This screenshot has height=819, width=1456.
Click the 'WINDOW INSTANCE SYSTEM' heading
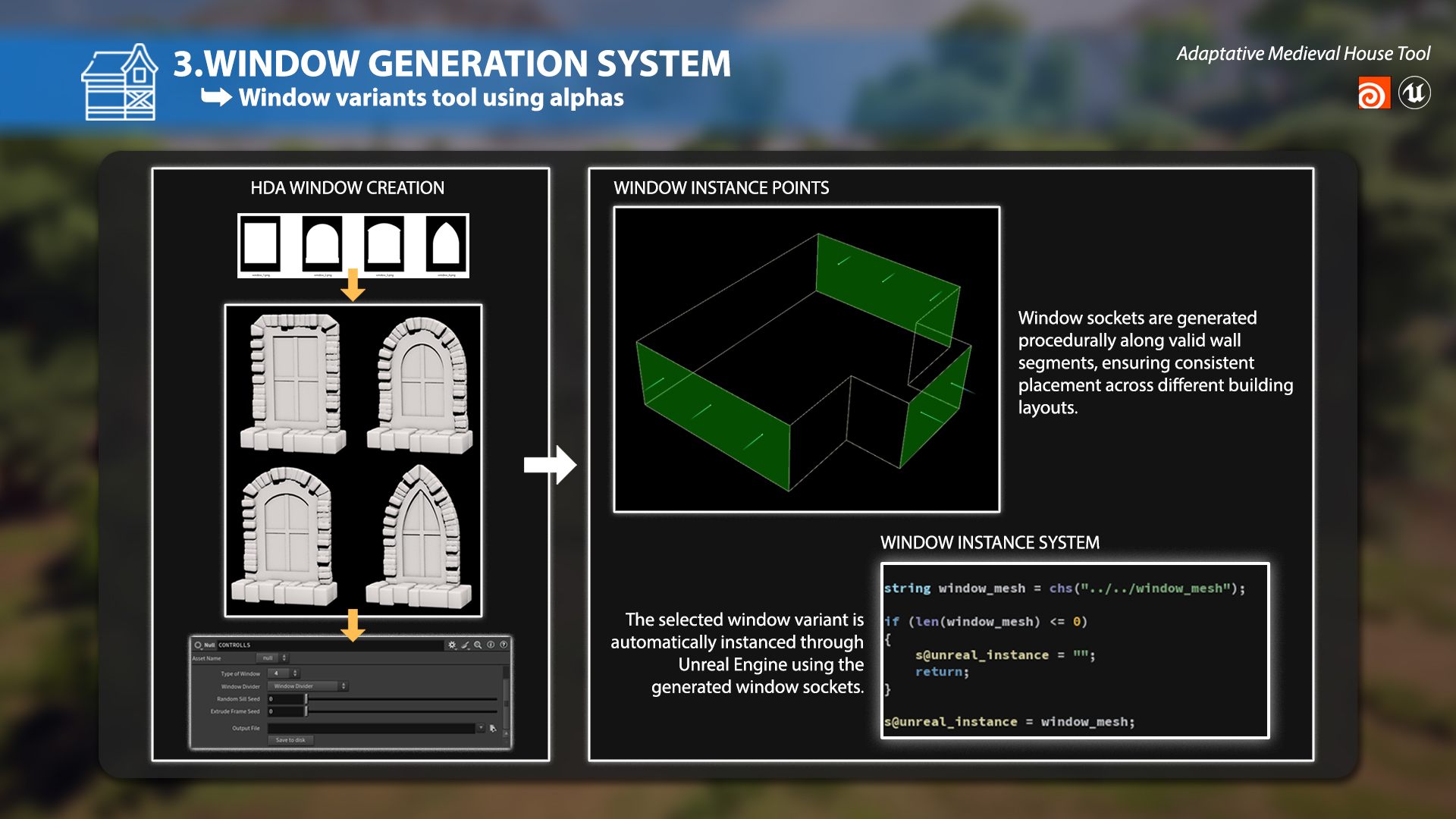(990, 543)
